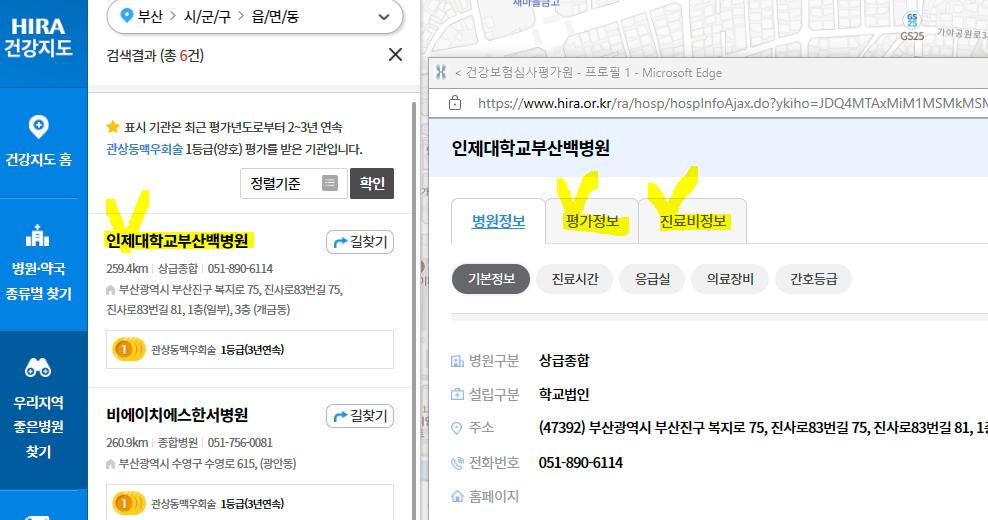Close the 검색결과 panel with X

point(395,55)
